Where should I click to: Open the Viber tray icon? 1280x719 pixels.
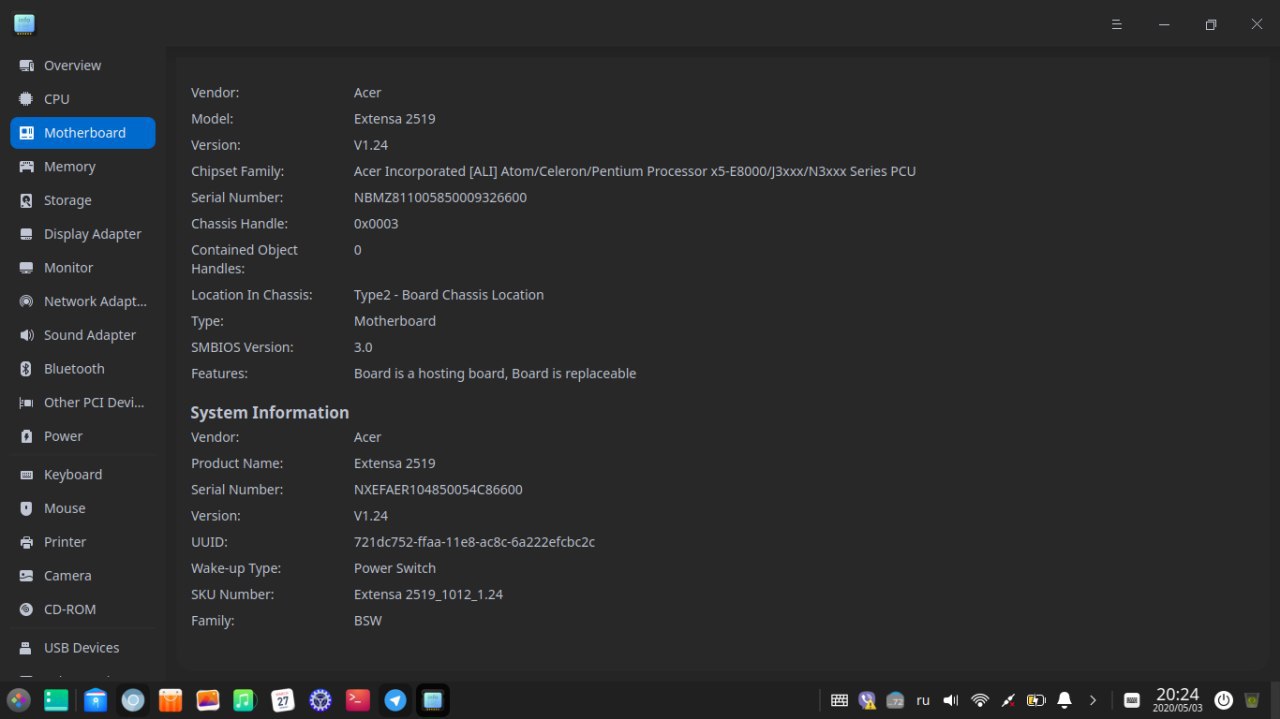(x=867, y=700)
